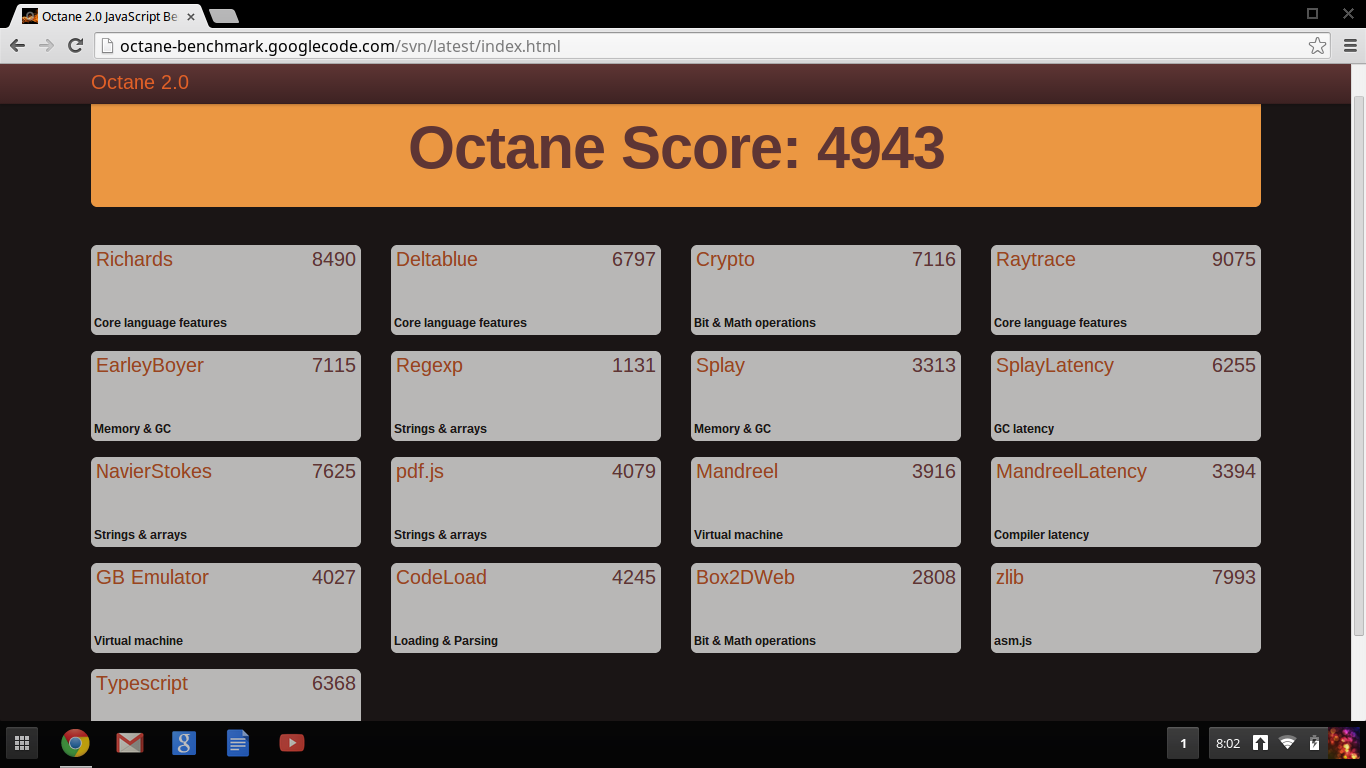Viewport: 1366px width, 768px height.
Task: Select the Typescript benchmark name
Action: (x=142, y=684)
